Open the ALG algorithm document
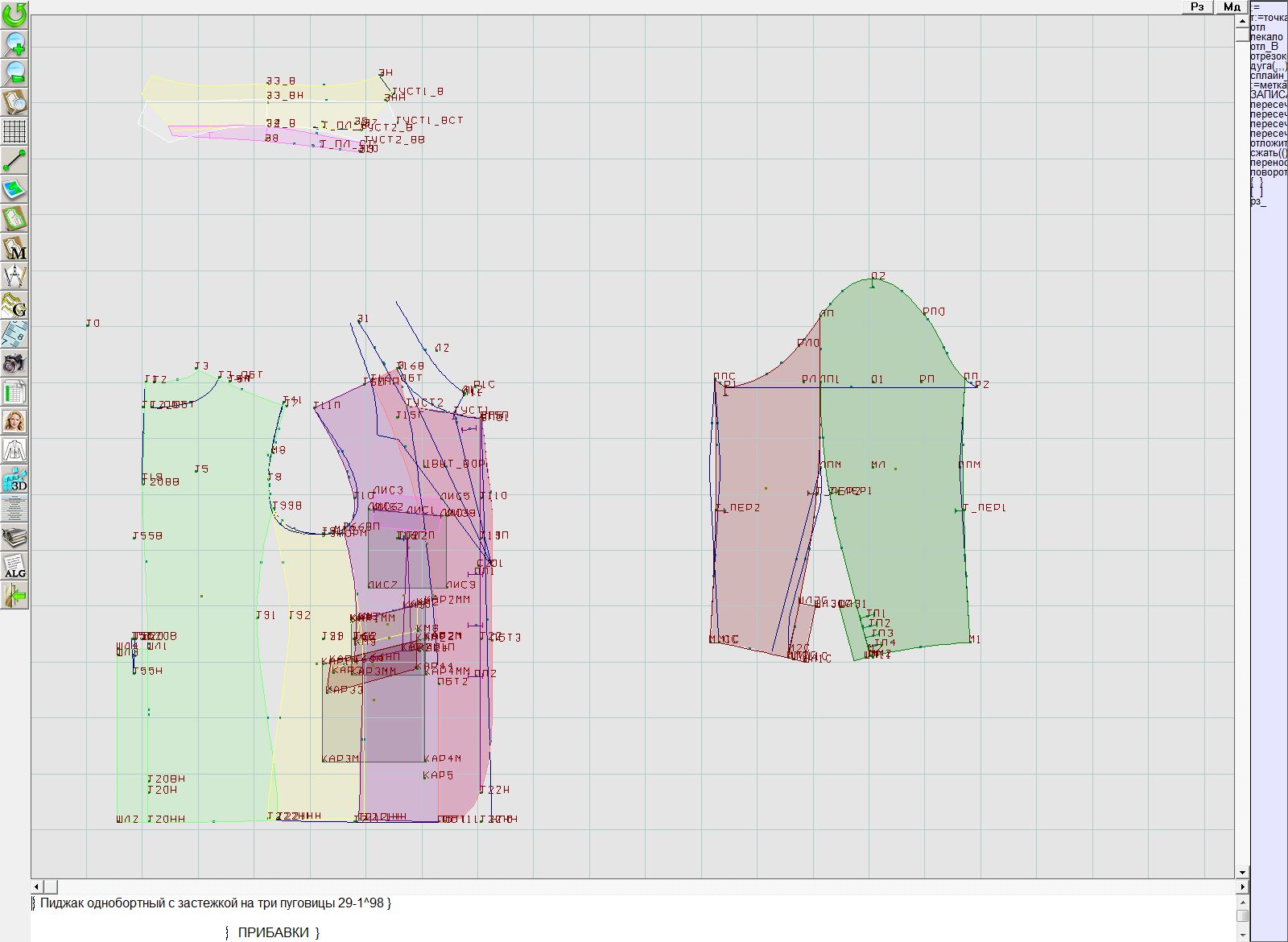The width and height of the screenshot is (1288, 942). pos(14,566)
